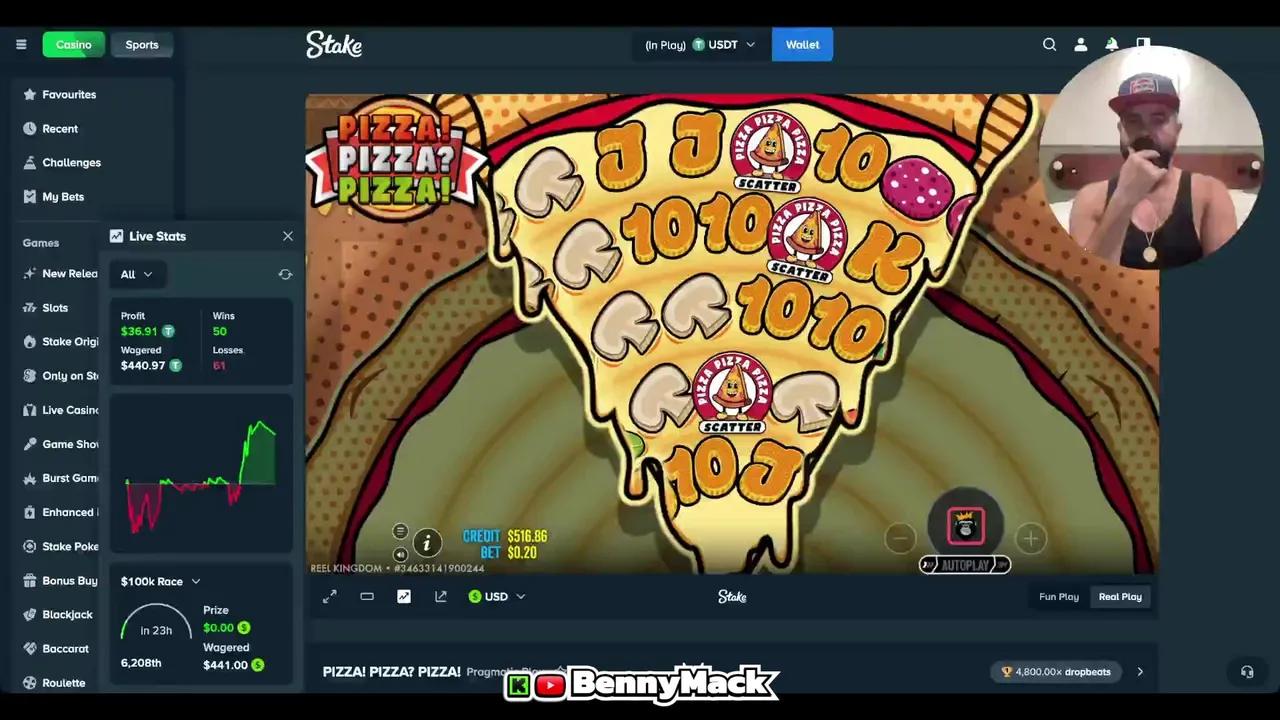
Task: Open the USD currency dropdown
Action: (x=497, y=596)
